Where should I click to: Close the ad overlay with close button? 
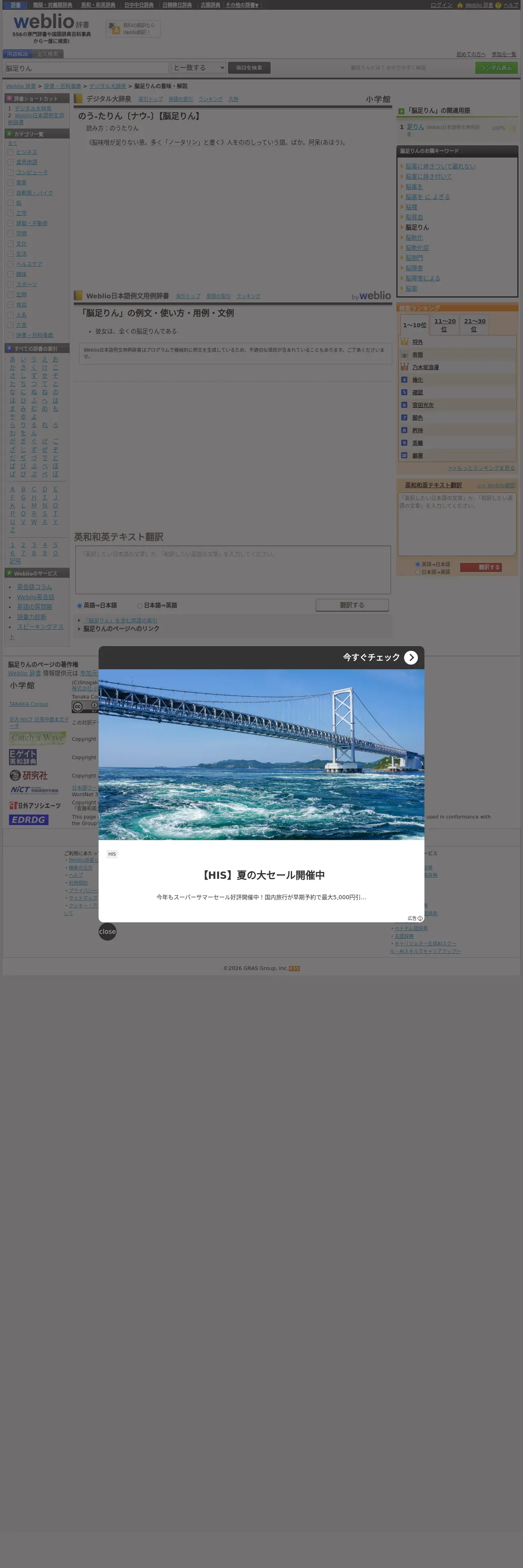click(x=107, y=931)
